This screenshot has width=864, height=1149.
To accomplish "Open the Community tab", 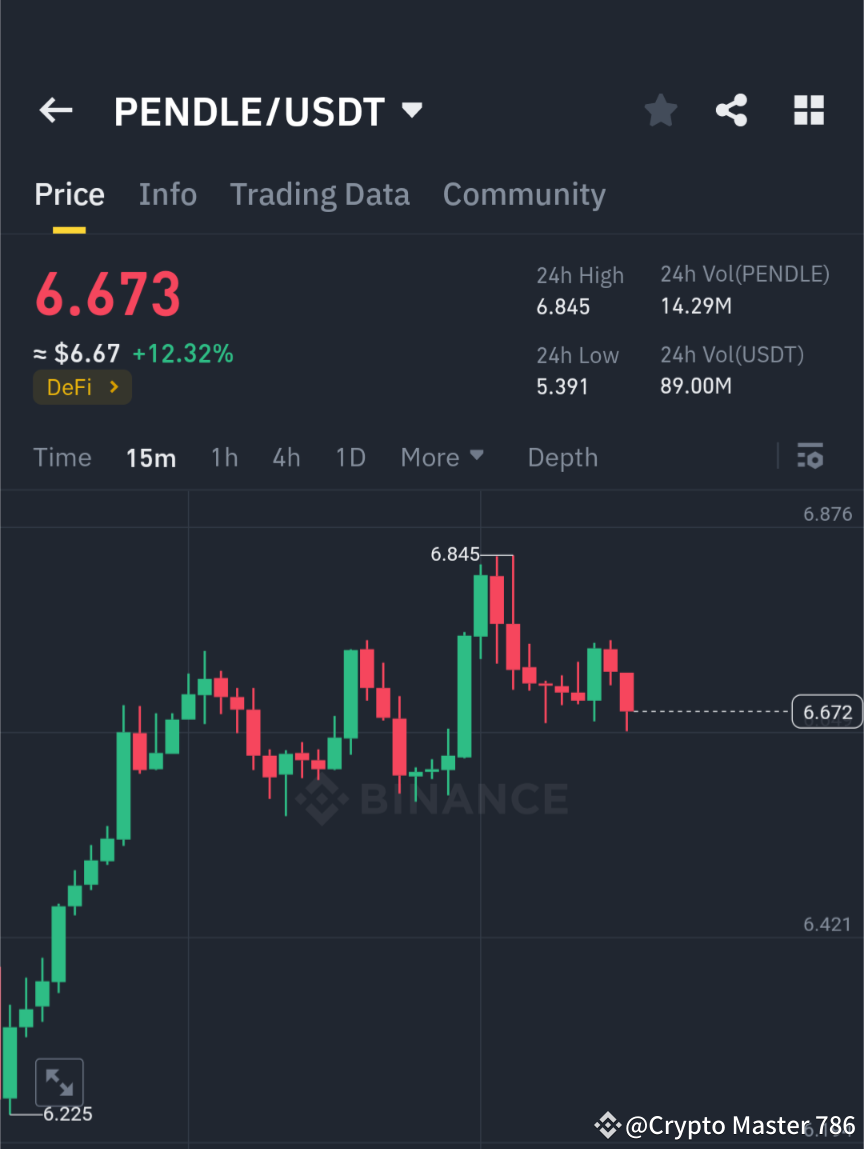I will click(x=524, y=194).
